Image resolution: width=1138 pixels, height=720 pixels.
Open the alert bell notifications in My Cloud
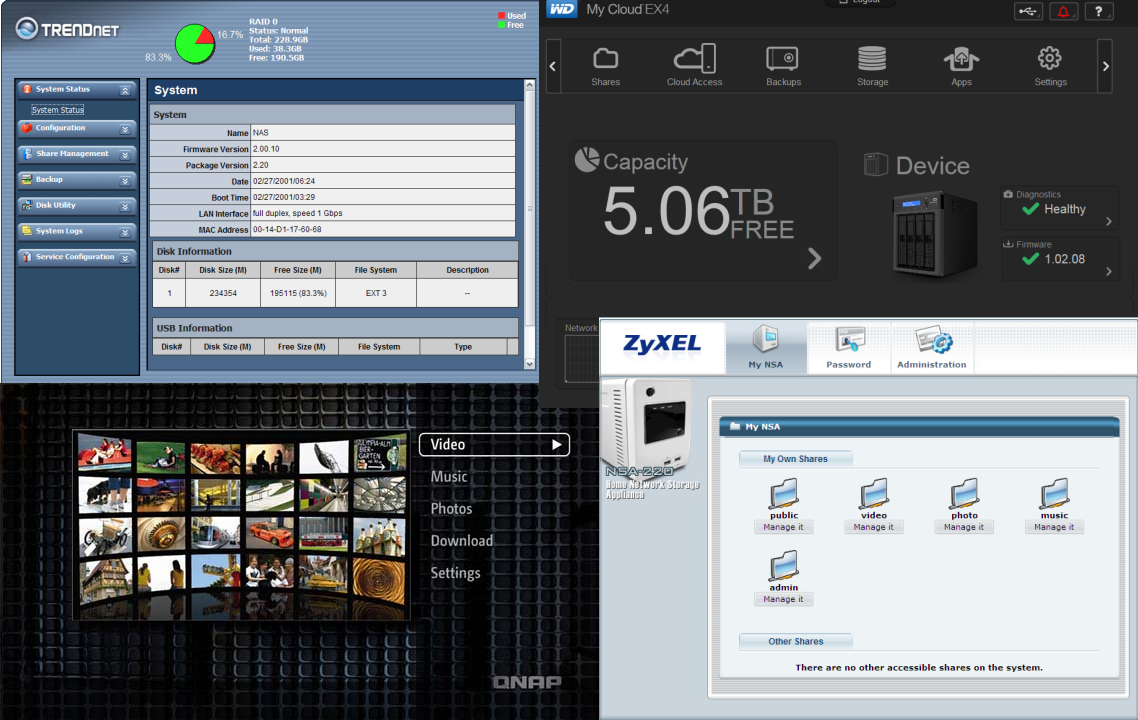point(1063,11)
